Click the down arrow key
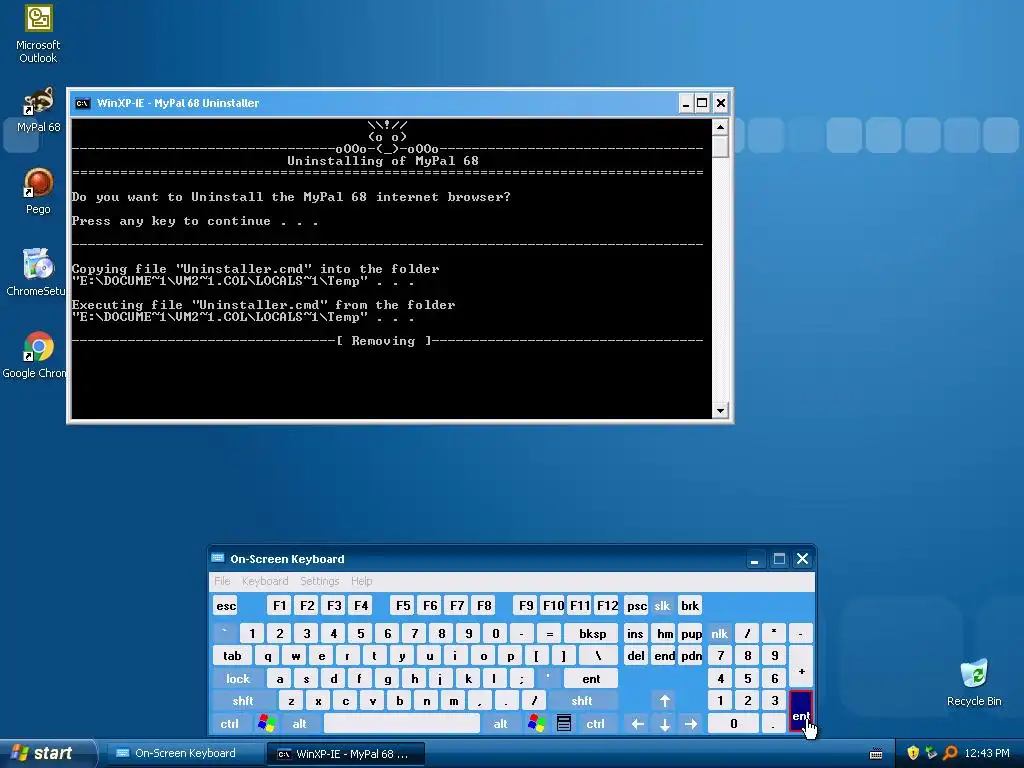The width and height of the screenshot is (1024, 768). (x=664, y=724)
